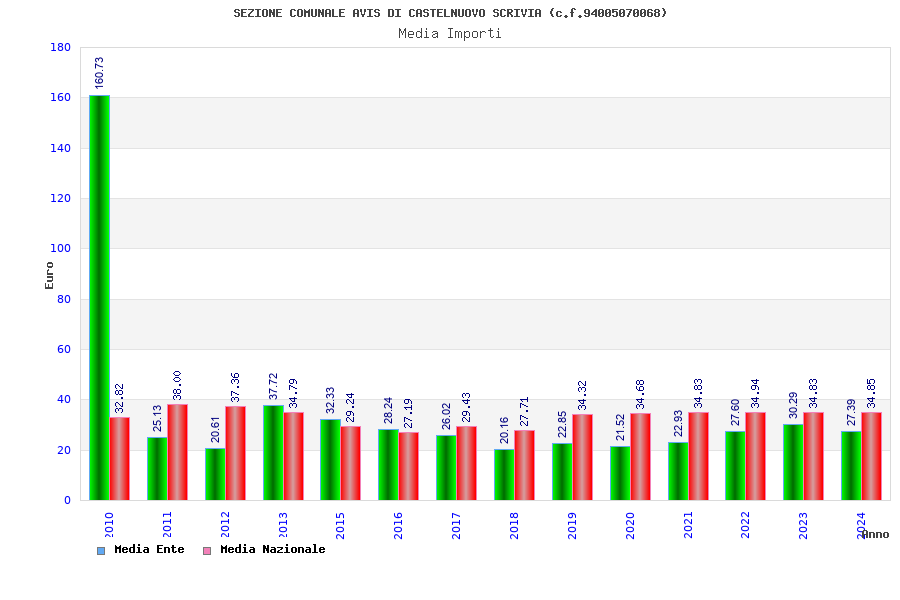The image size is (900, 600).
Task: Click the value label 34.85
Action: 871,393
